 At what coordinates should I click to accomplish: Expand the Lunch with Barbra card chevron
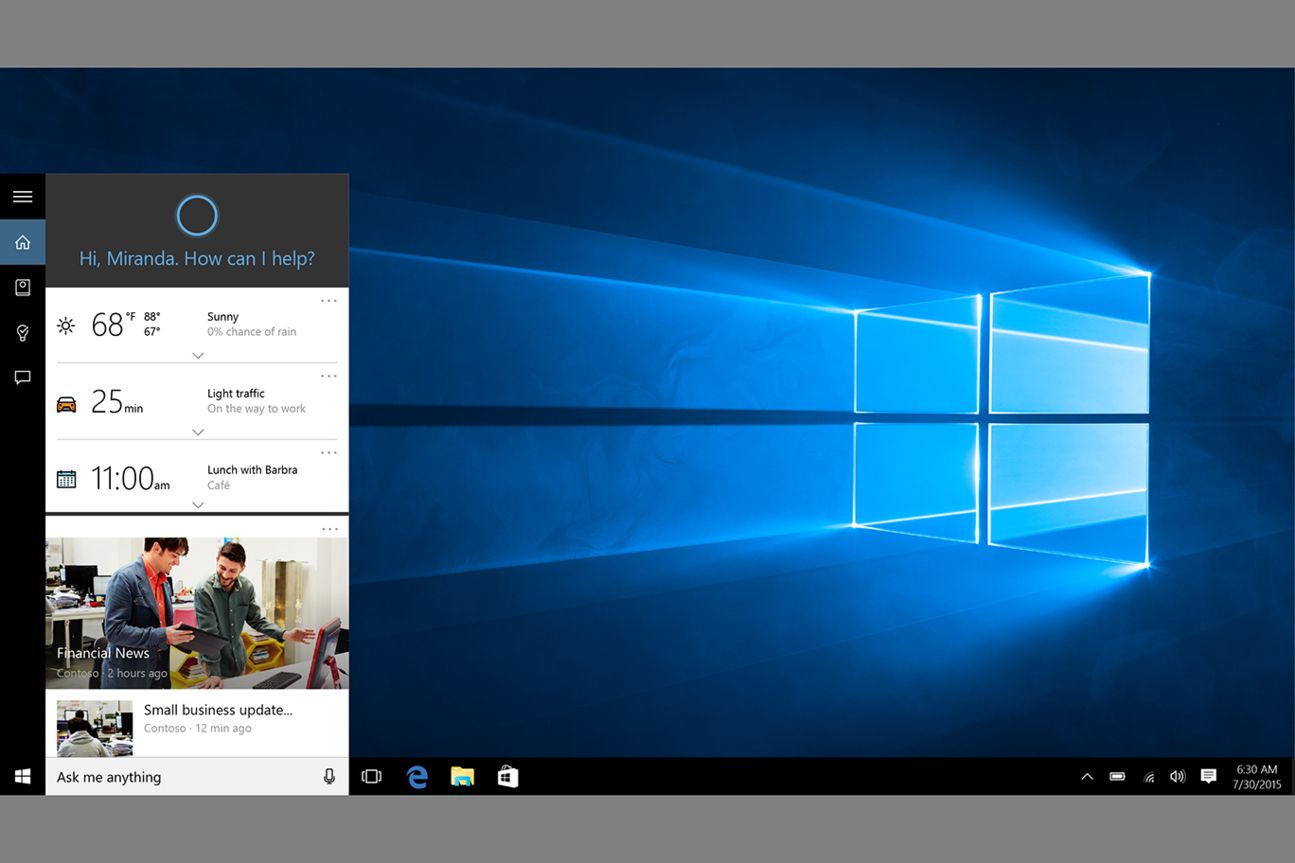(198, 505)
